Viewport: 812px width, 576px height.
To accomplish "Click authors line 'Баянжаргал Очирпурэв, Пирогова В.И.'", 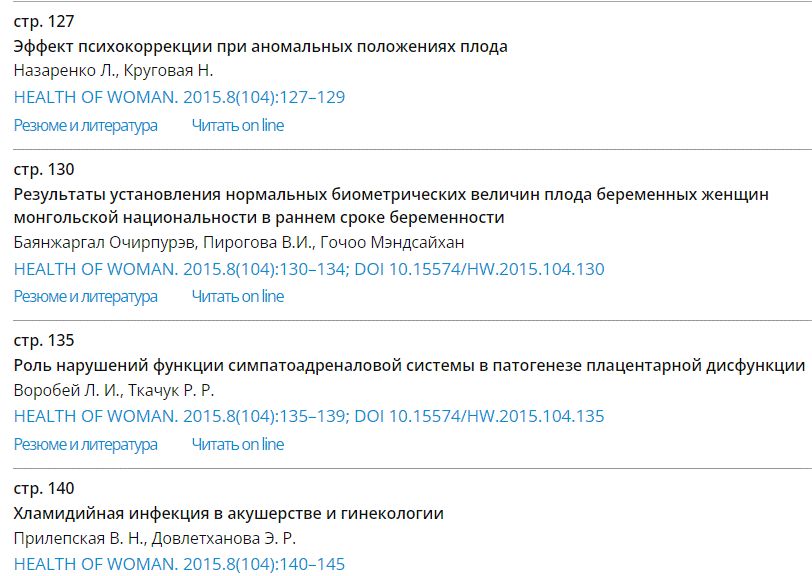I will (x=239, y=242).
